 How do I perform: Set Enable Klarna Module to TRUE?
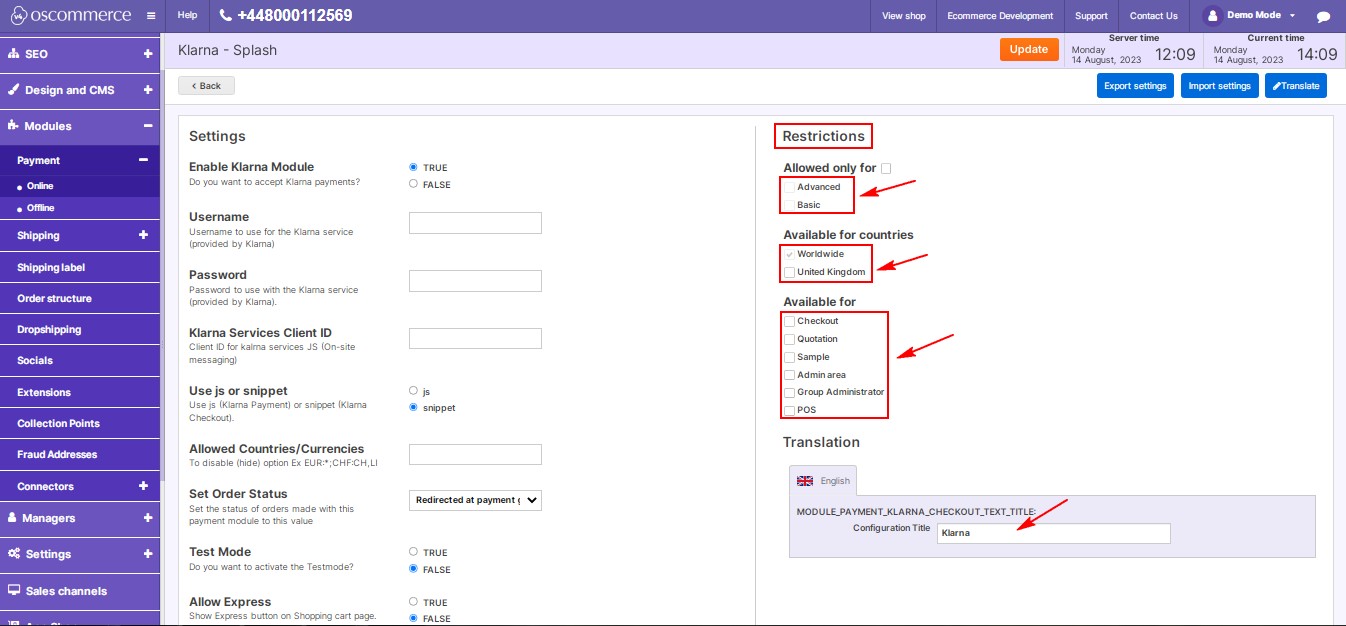[413, 167]
